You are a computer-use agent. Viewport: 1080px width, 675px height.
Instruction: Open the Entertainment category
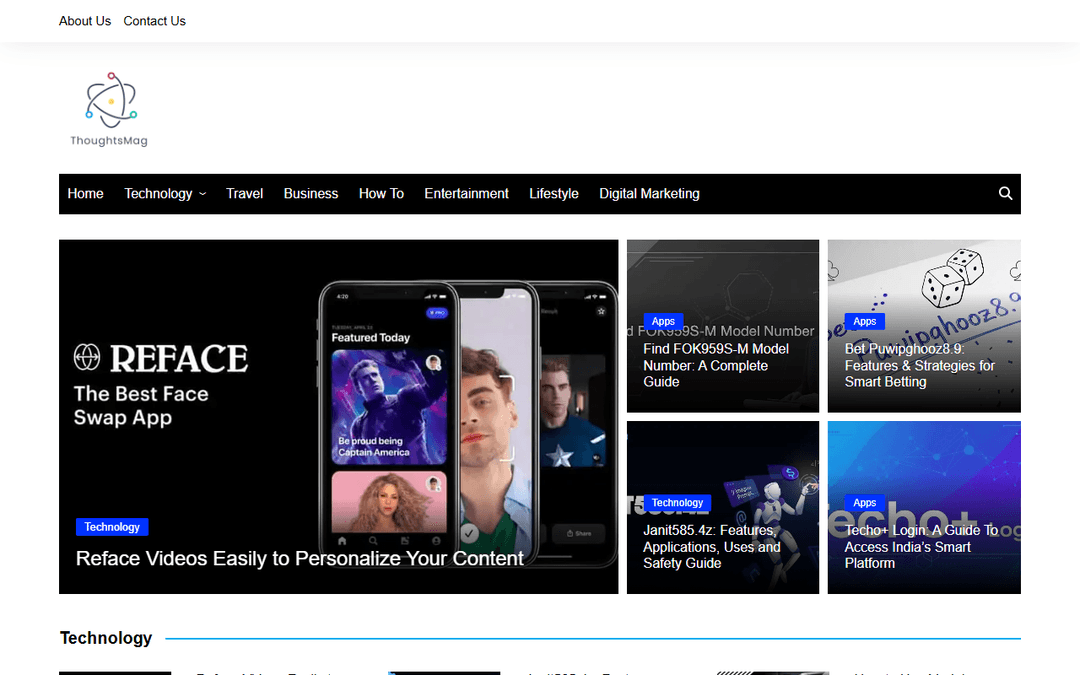tap(466, 194)
